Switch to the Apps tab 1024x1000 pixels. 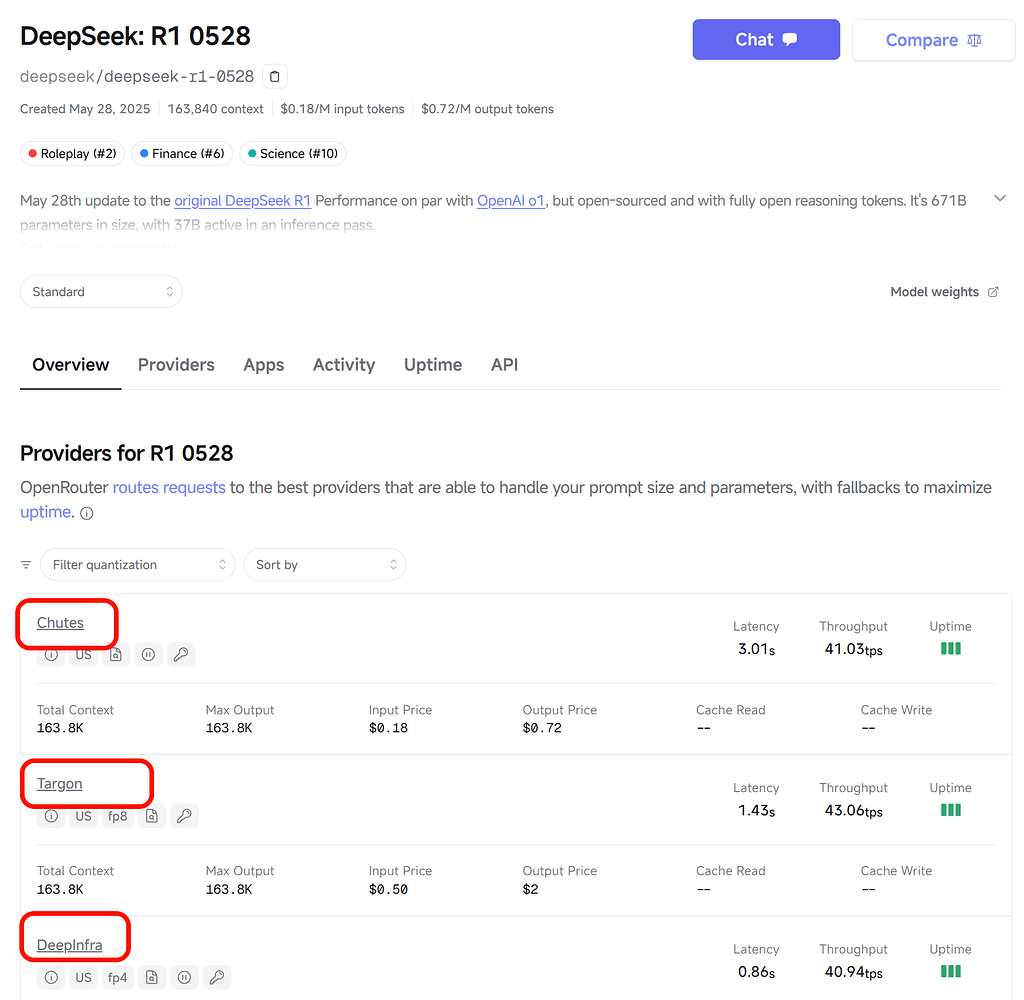264,364
